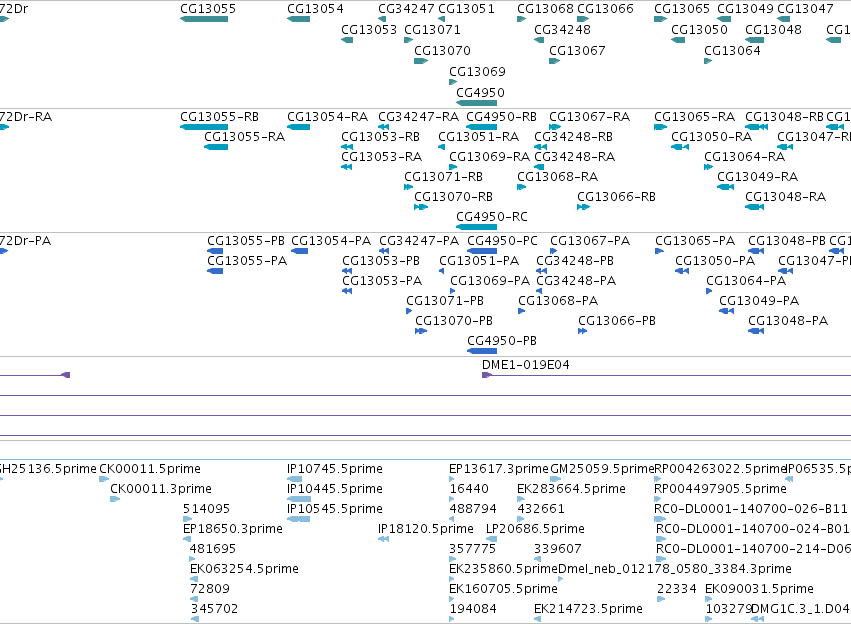Click the CG13069 gene label
Image resolution: width=851 pixels, height=624 pixels.
478,72
